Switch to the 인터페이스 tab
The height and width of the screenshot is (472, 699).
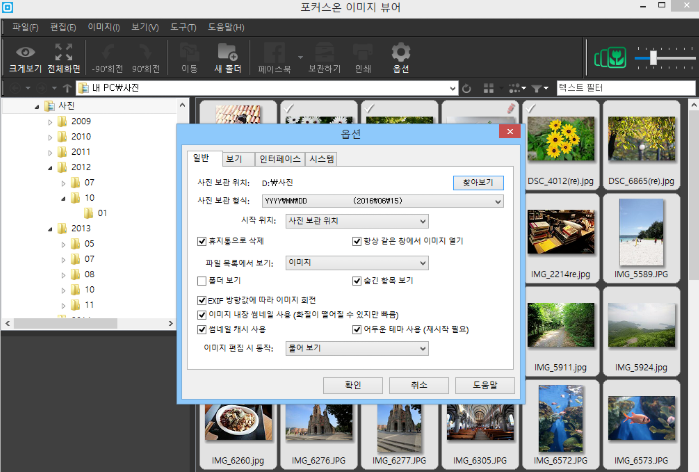[280, 159]
